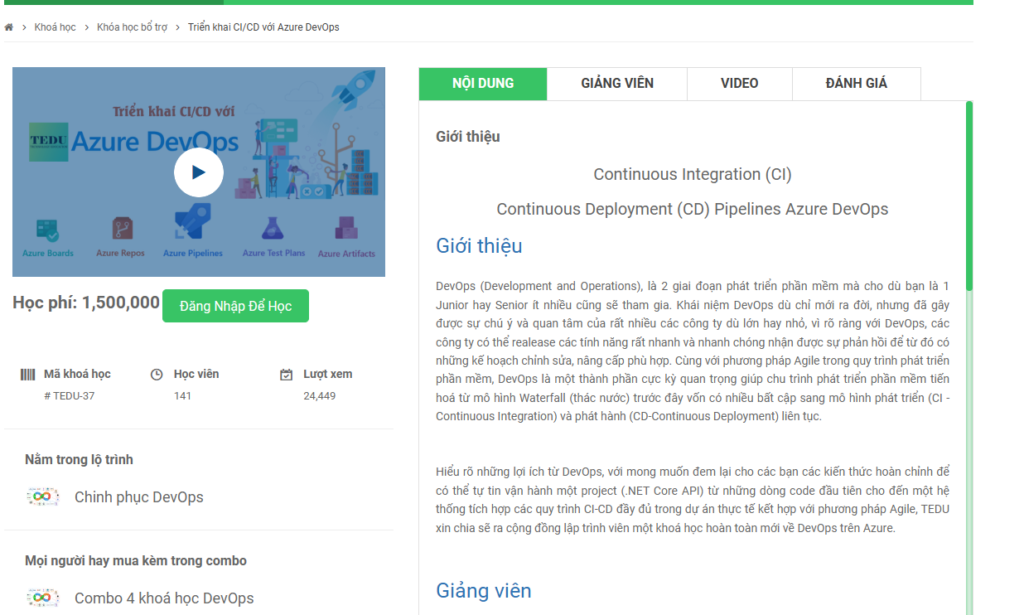Click the calendar icon beside Lượt xem
Screen dimensions: 1024x615
pos(286,374)
